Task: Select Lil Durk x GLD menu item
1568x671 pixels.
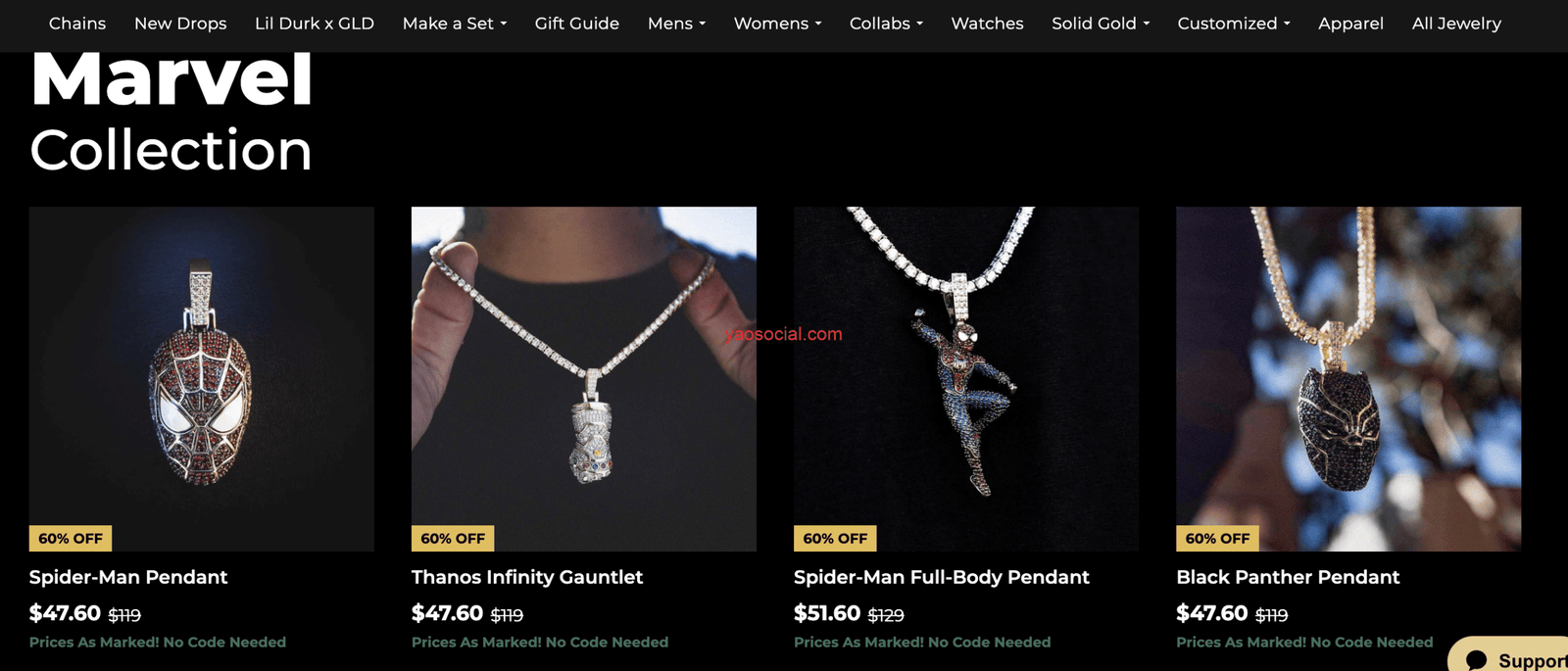Action: click(315, 24)
